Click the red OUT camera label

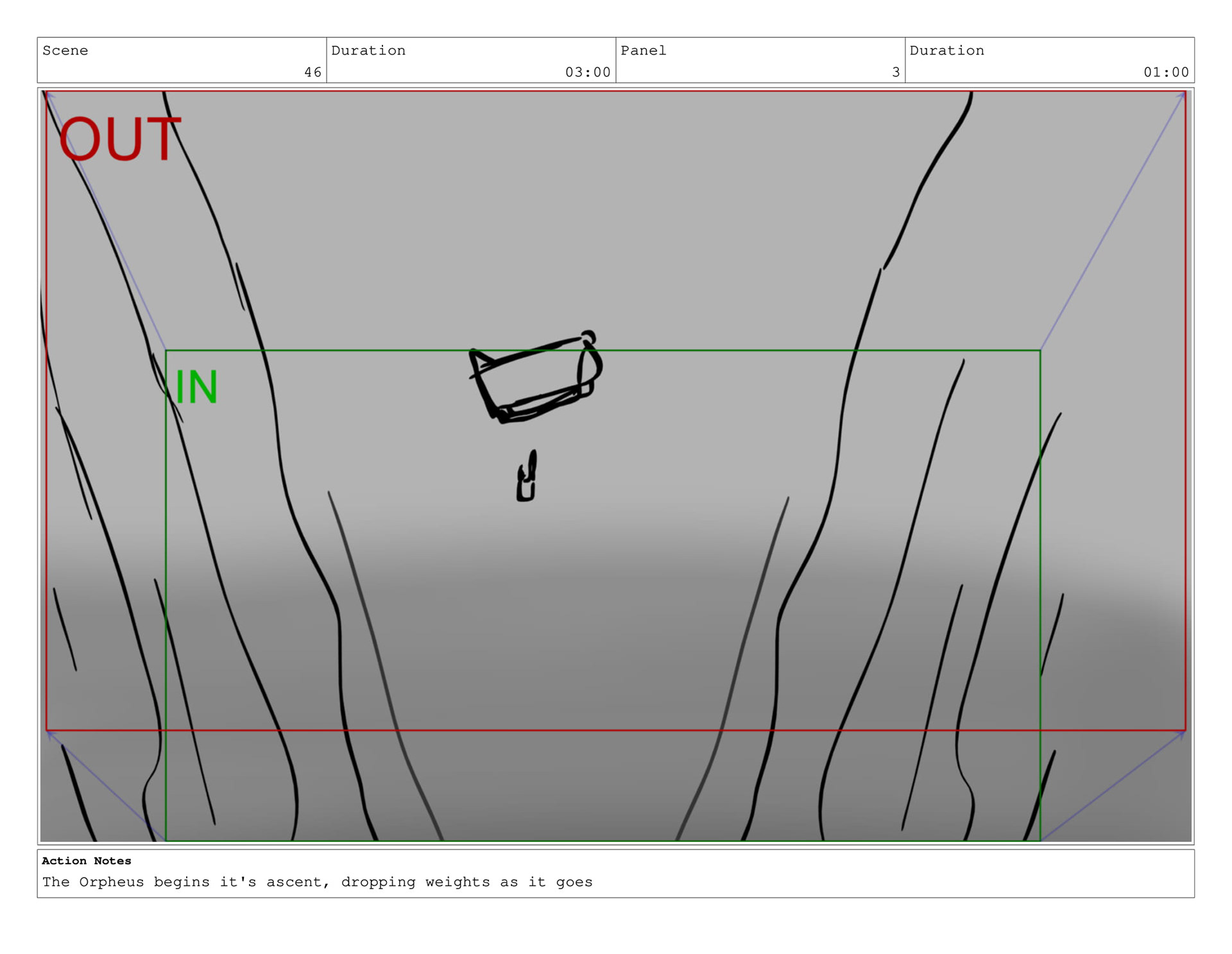pos(119,139)
